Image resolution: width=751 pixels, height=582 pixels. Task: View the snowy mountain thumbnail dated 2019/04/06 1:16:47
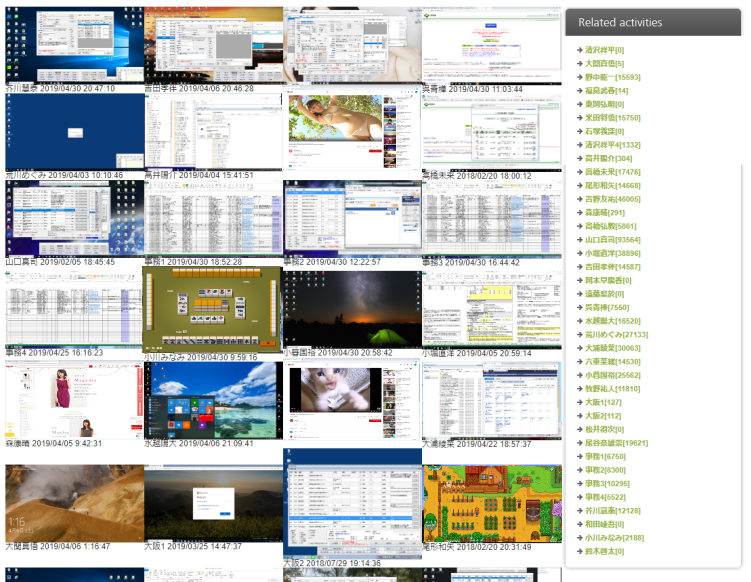pyautogui.click(x=74, y=501)
